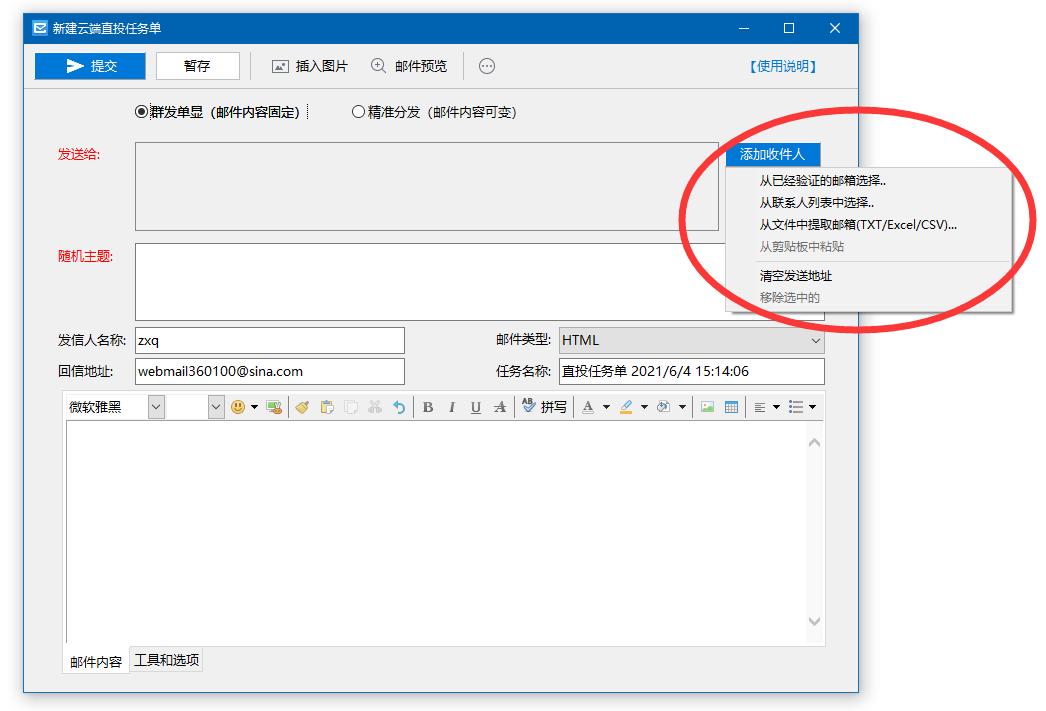This screenshot has width=1046, height=711.
Task: Click the circled ellipsis more options icon
Action: (487, 66)
